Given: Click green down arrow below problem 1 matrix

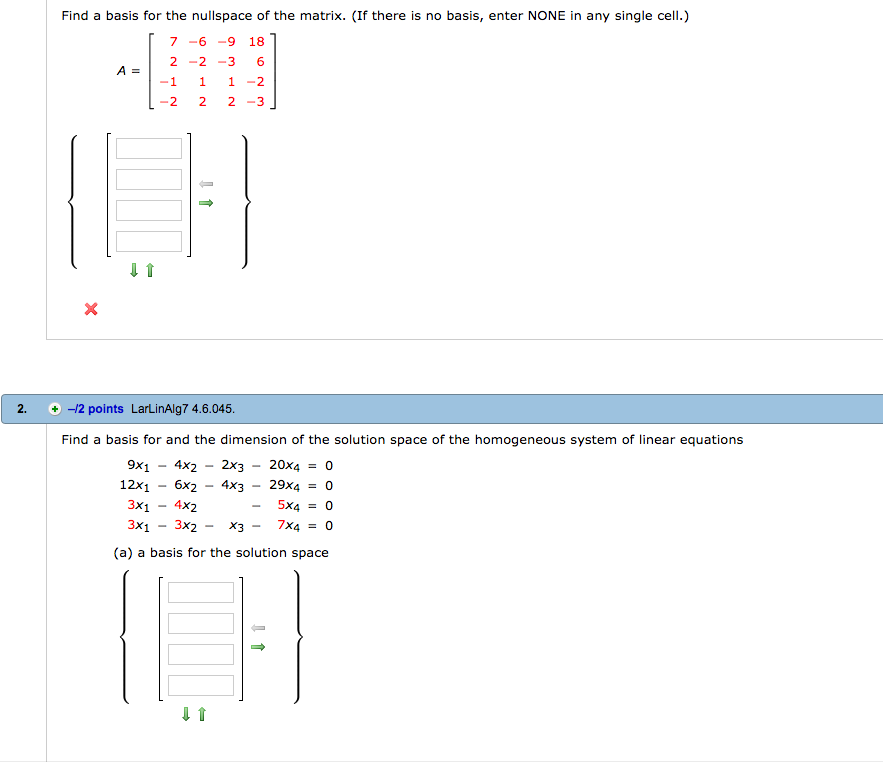Looking at the screenshot, I should [134, 268].
